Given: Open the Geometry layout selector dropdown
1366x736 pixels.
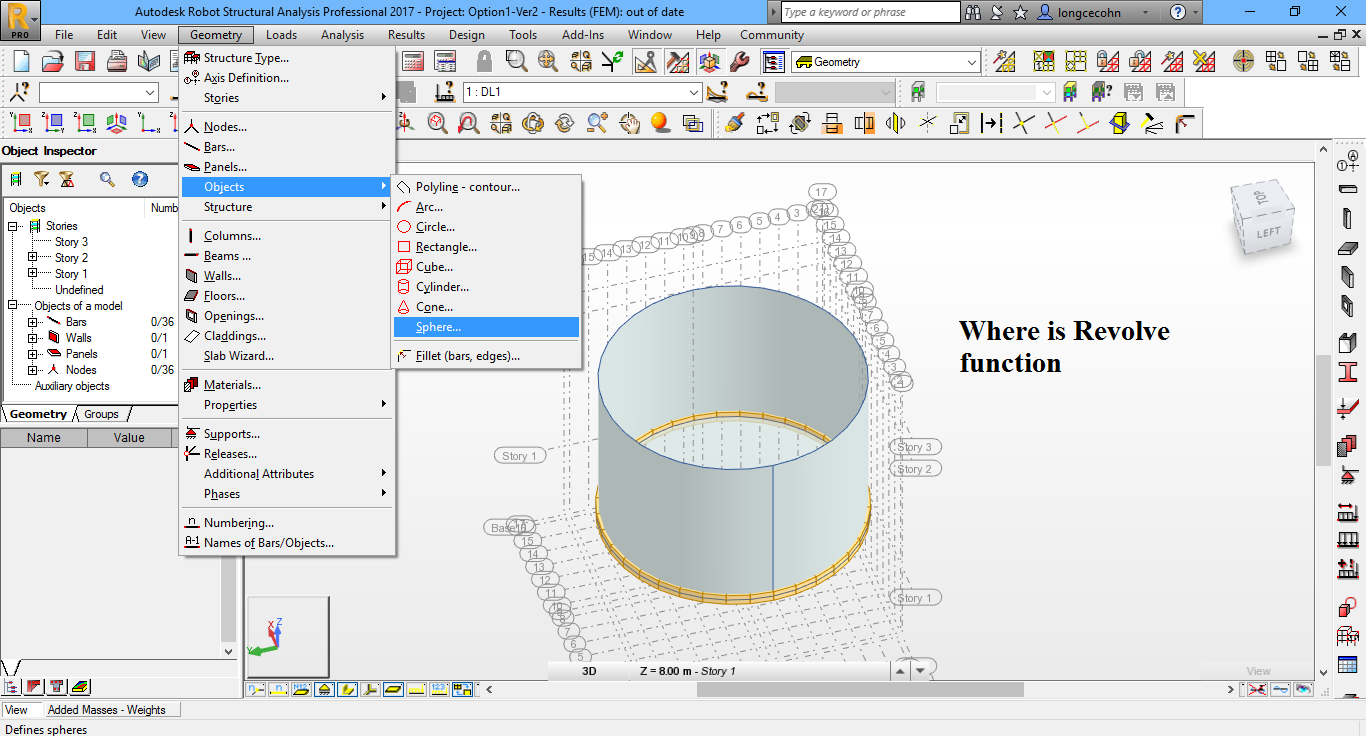Looking at the screenshot, I should tap(970, 61).
